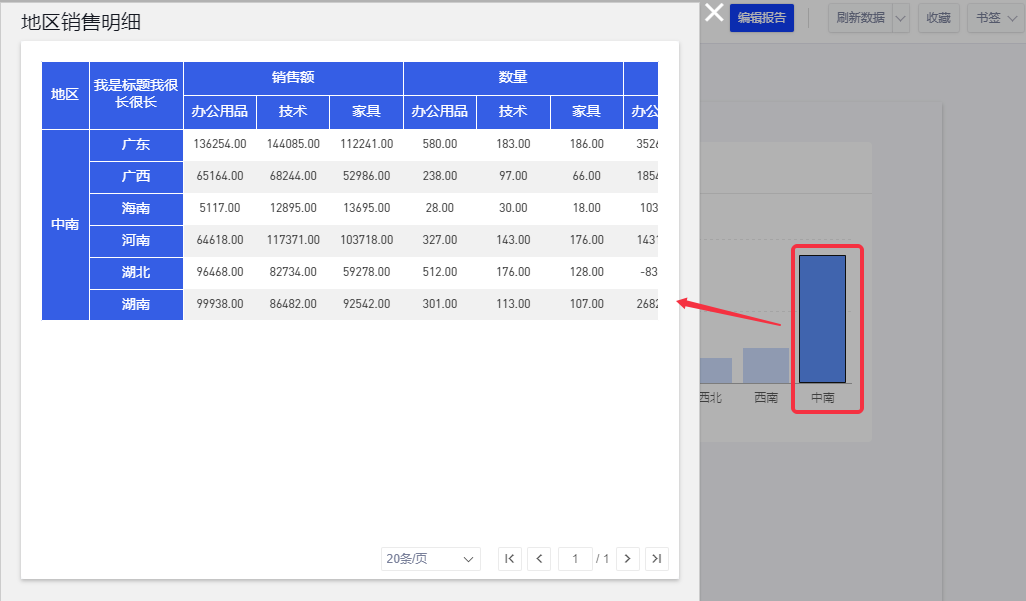Click the 收藏 button
This screenshot has height=601, width=1026.
(x=938, y=18)
